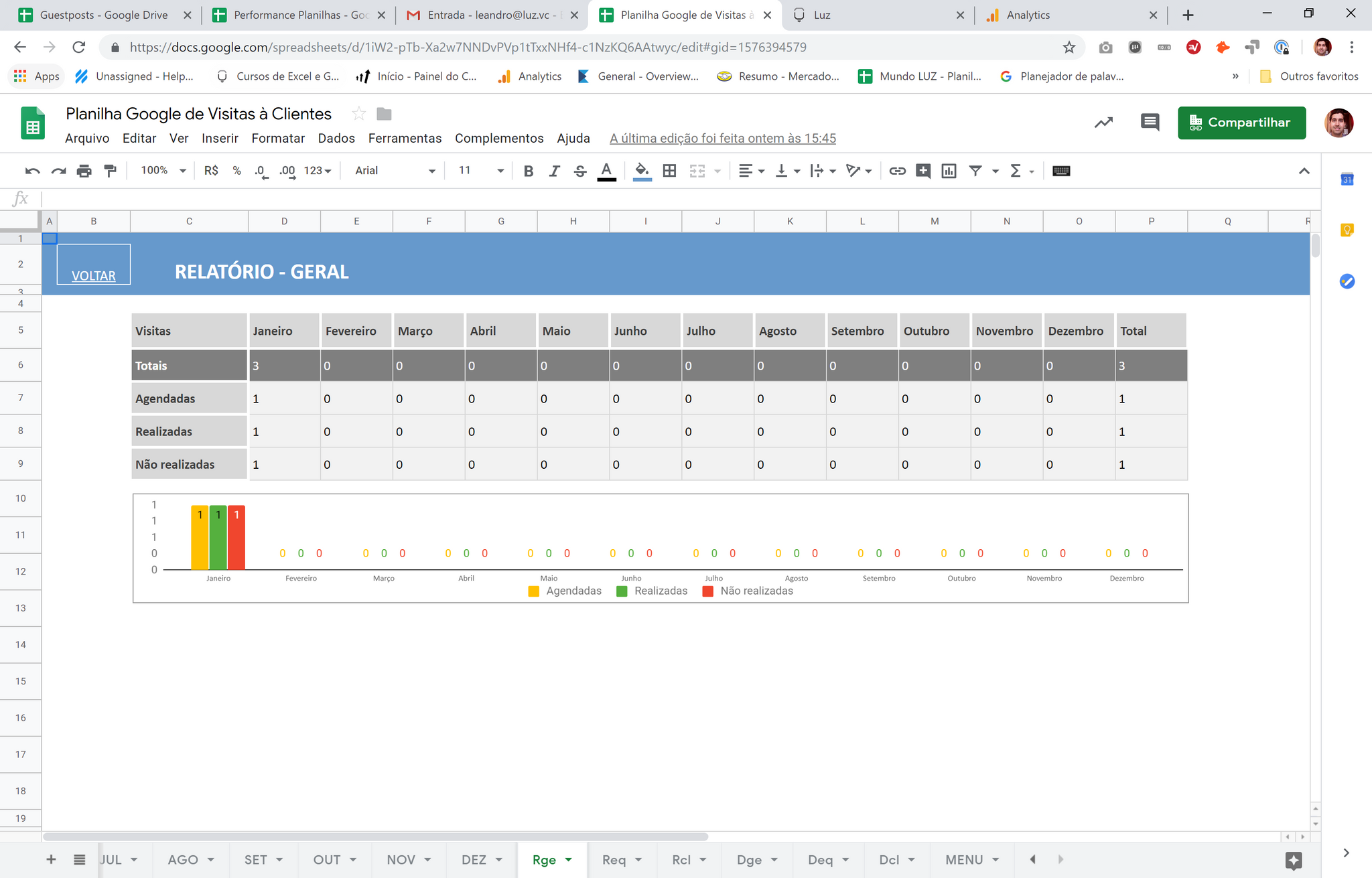Open the Arial font dropdown

pos(395,171)
